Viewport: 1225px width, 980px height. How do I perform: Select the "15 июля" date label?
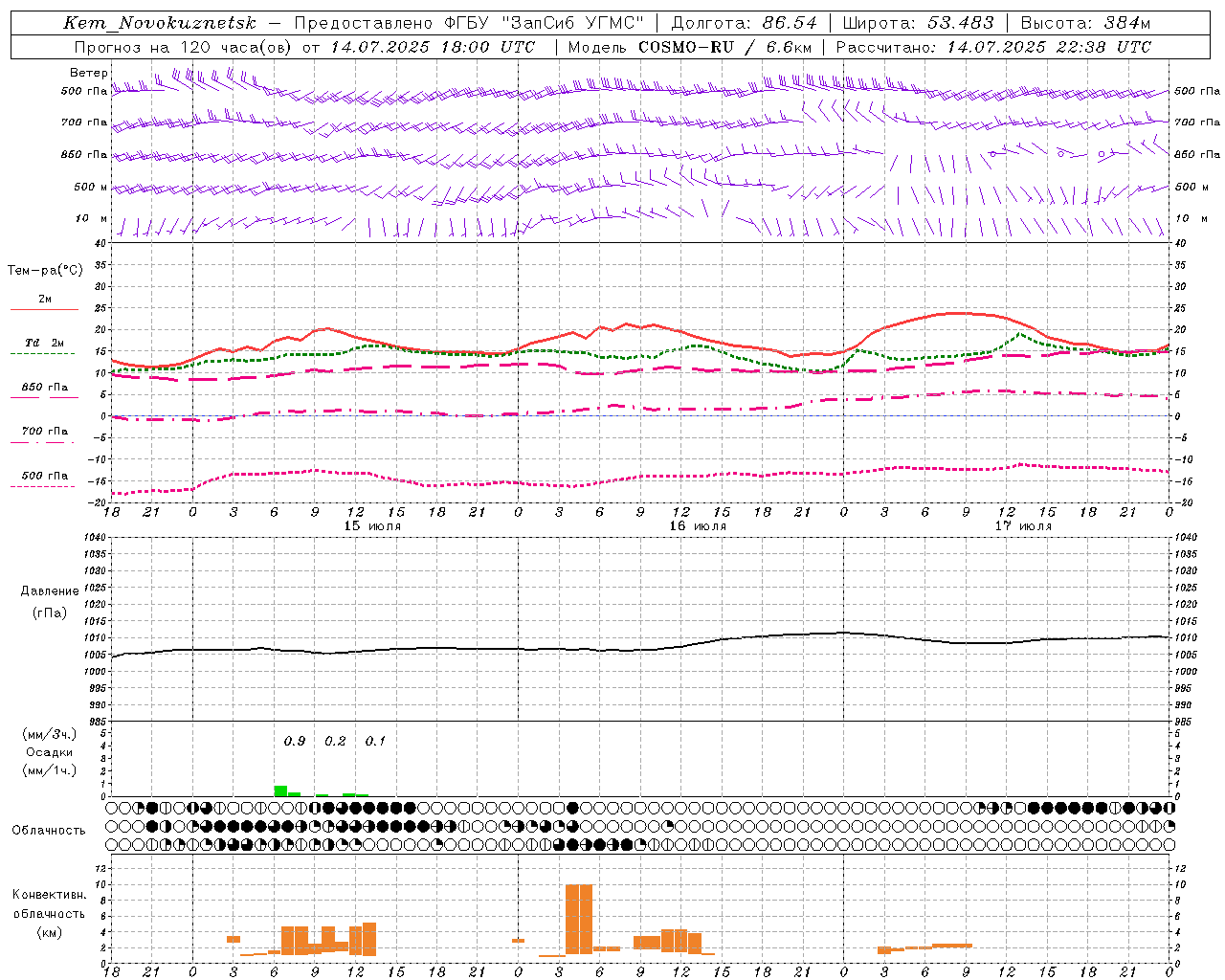(372, 525)
